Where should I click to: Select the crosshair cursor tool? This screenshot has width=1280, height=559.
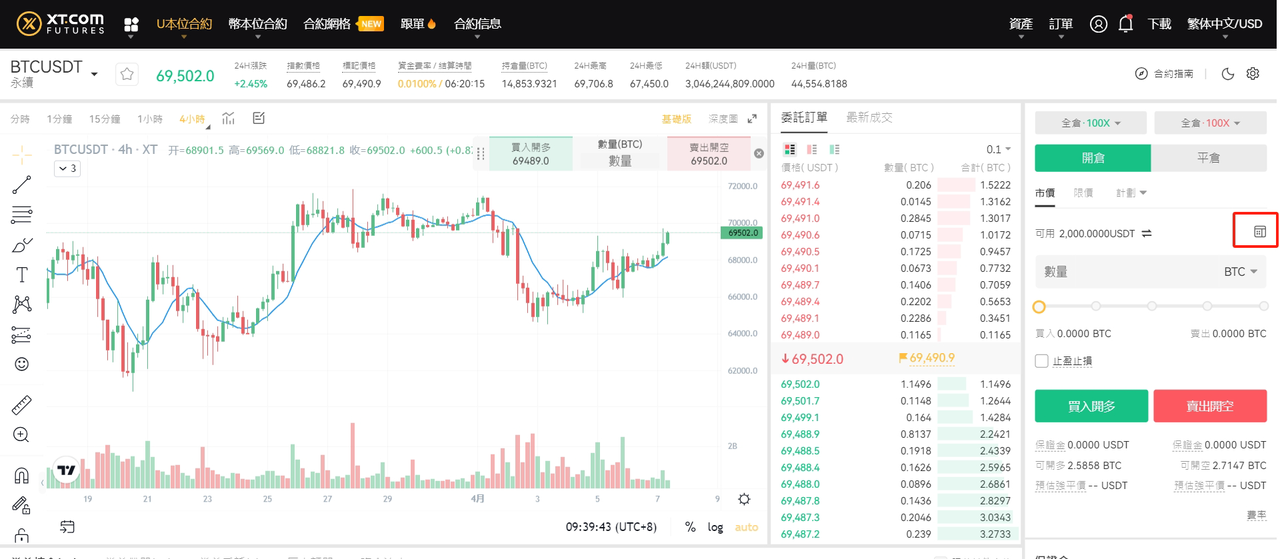pos(21,154)
